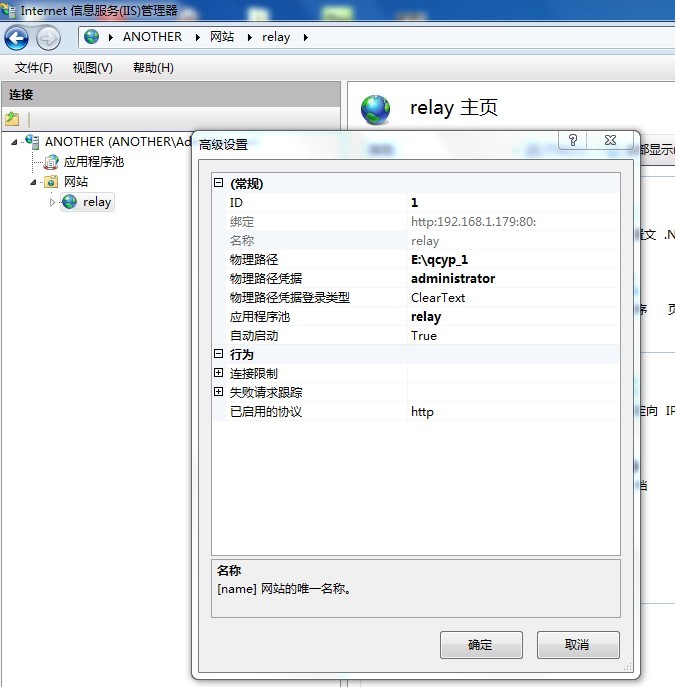Click the 应用程序池 icon in tree
Image resolution: width=675 pixels, height=687 pixels.
tap(51, 162)
